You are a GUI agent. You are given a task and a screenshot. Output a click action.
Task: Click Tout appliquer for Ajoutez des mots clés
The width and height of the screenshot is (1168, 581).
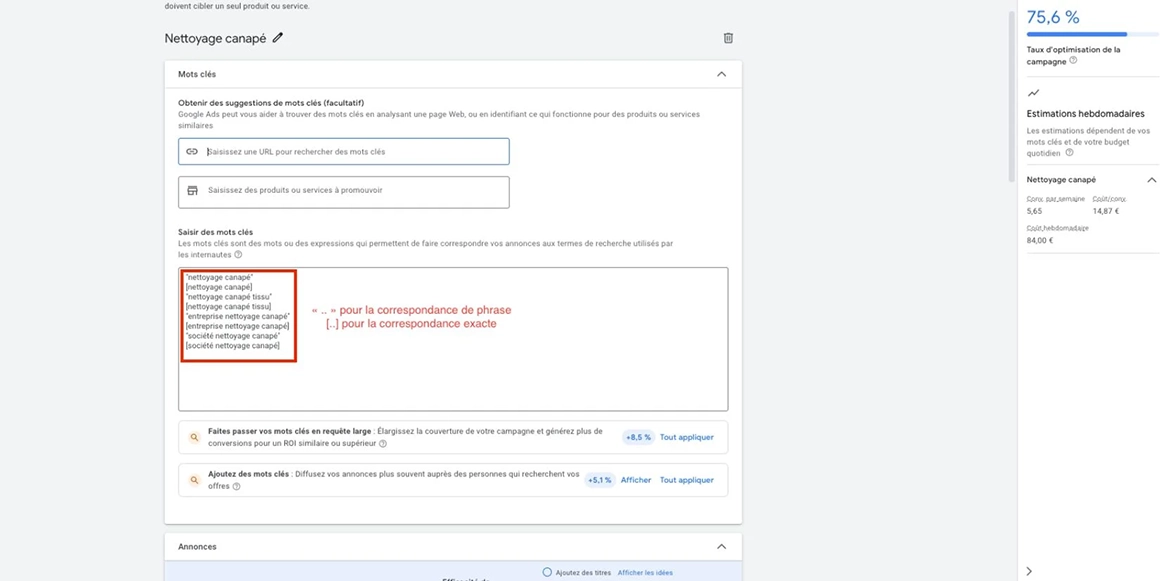click(x=686, y=480)
